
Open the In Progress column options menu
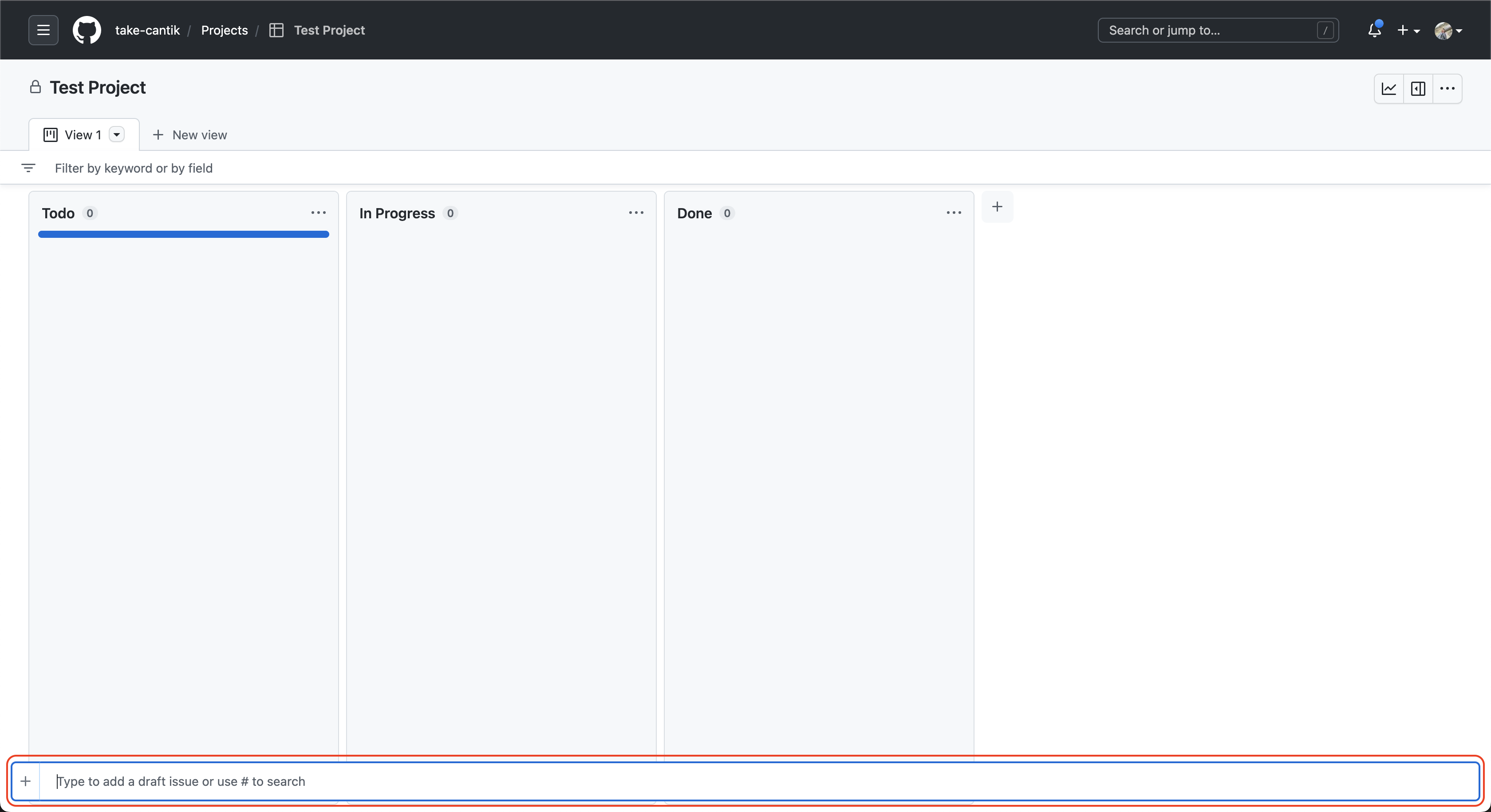(x=636, y=213)
